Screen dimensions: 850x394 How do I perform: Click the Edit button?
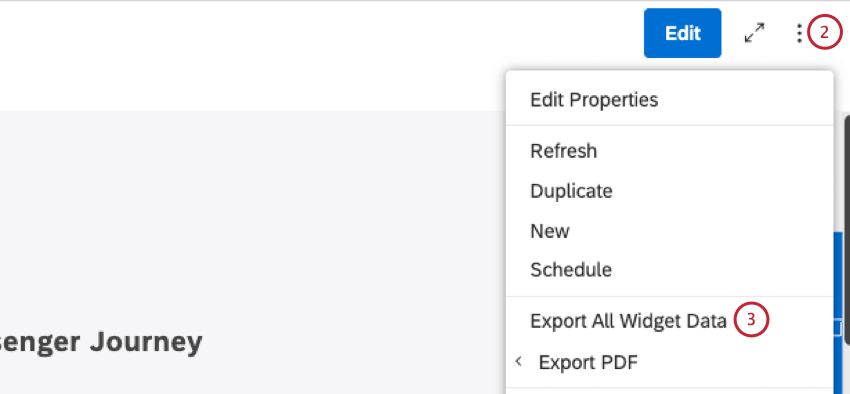pyautogui.click(x=682, y=33)
